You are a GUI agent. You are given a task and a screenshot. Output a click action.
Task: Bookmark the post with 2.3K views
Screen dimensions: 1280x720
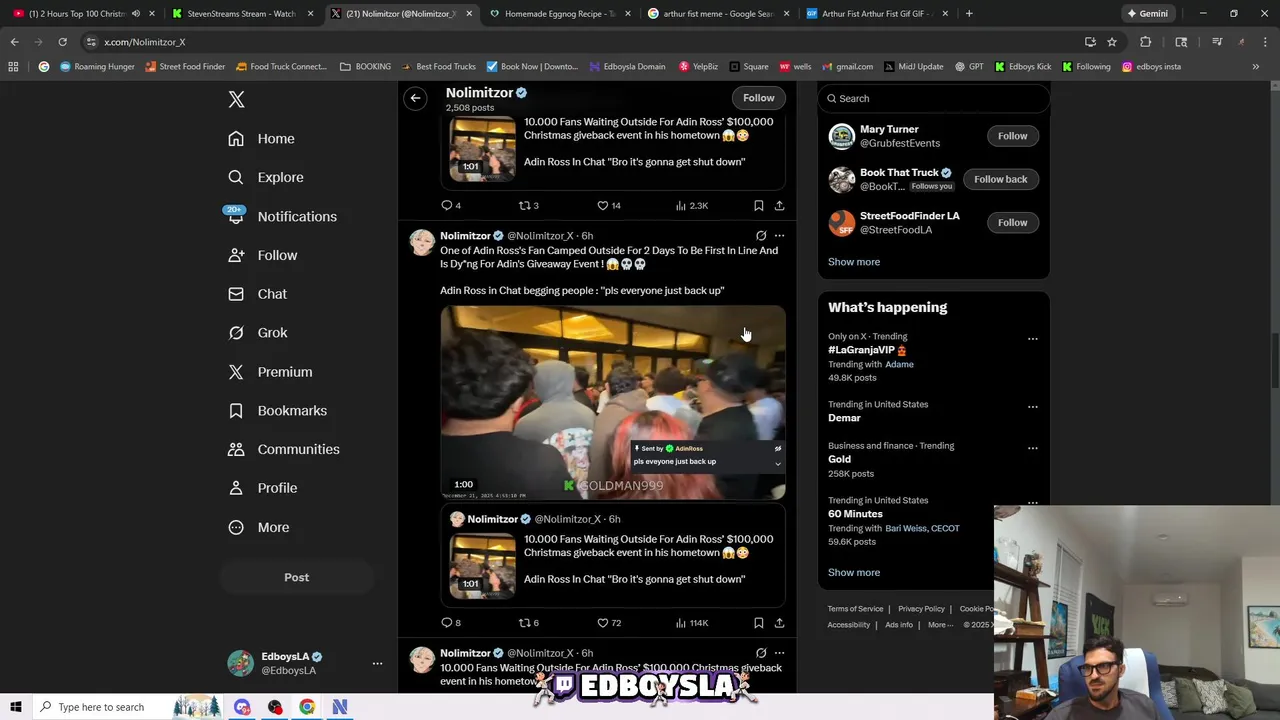pos(759,205)
